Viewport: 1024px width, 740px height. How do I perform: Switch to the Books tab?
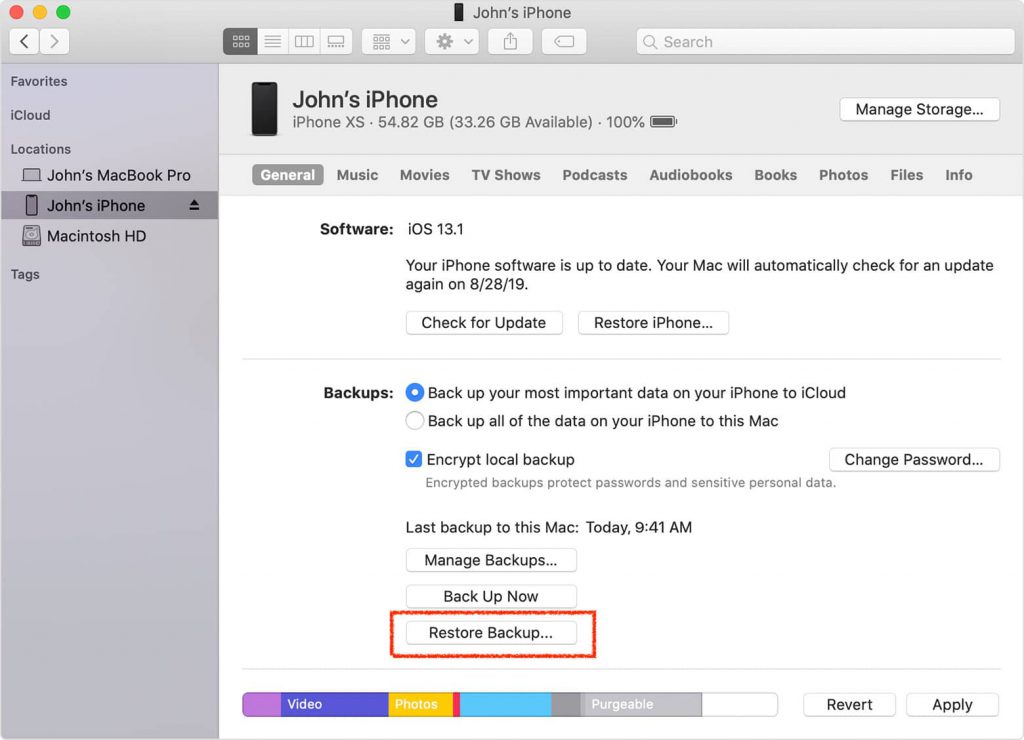click(x=776, y=175)
